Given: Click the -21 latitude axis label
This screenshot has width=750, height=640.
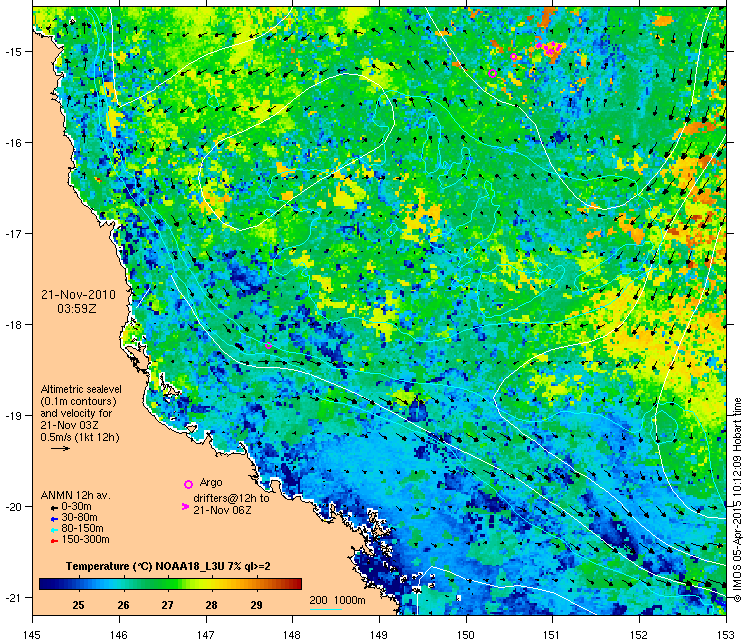Looking at the screenshot, I should tap(12, 598).
